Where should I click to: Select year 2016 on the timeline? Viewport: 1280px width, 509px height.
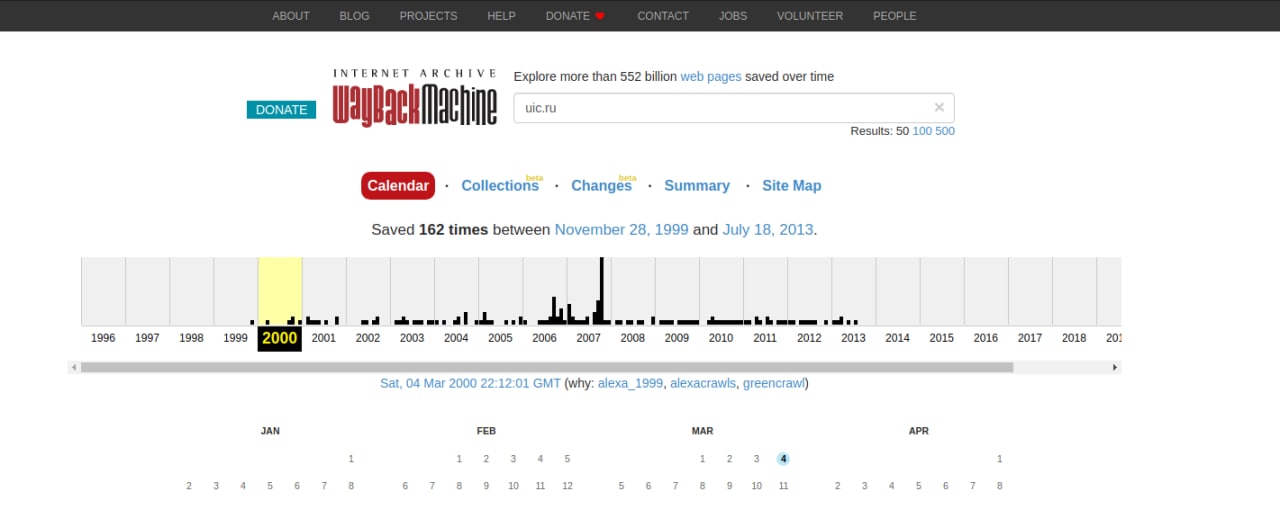[986, 338]
